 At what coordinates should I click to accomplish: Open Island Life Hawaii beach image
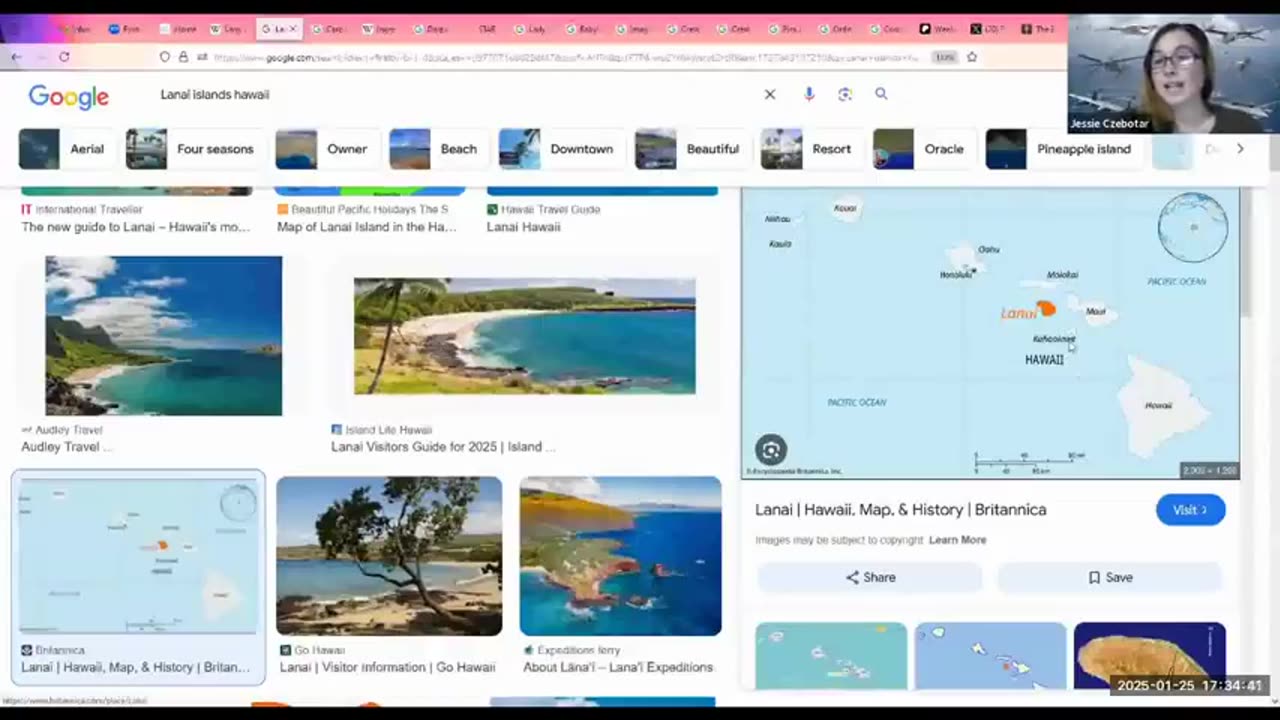coord(524,336)
